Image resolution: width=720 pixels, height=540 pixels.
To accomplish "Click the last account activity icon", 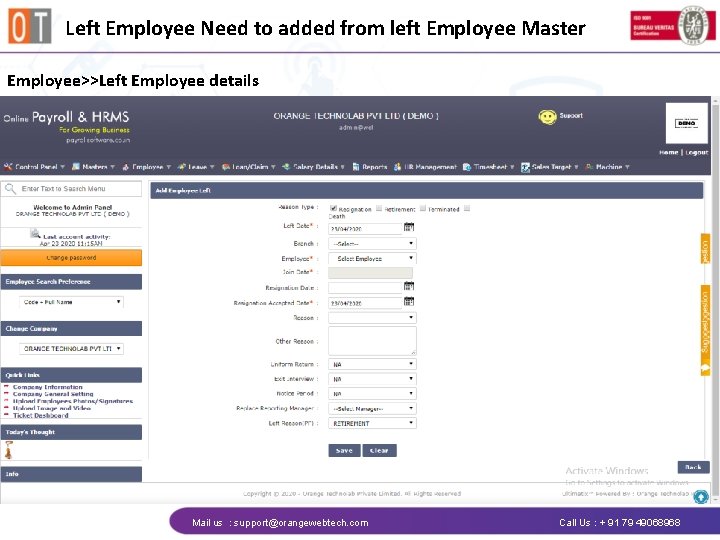I will coord(35,233).
